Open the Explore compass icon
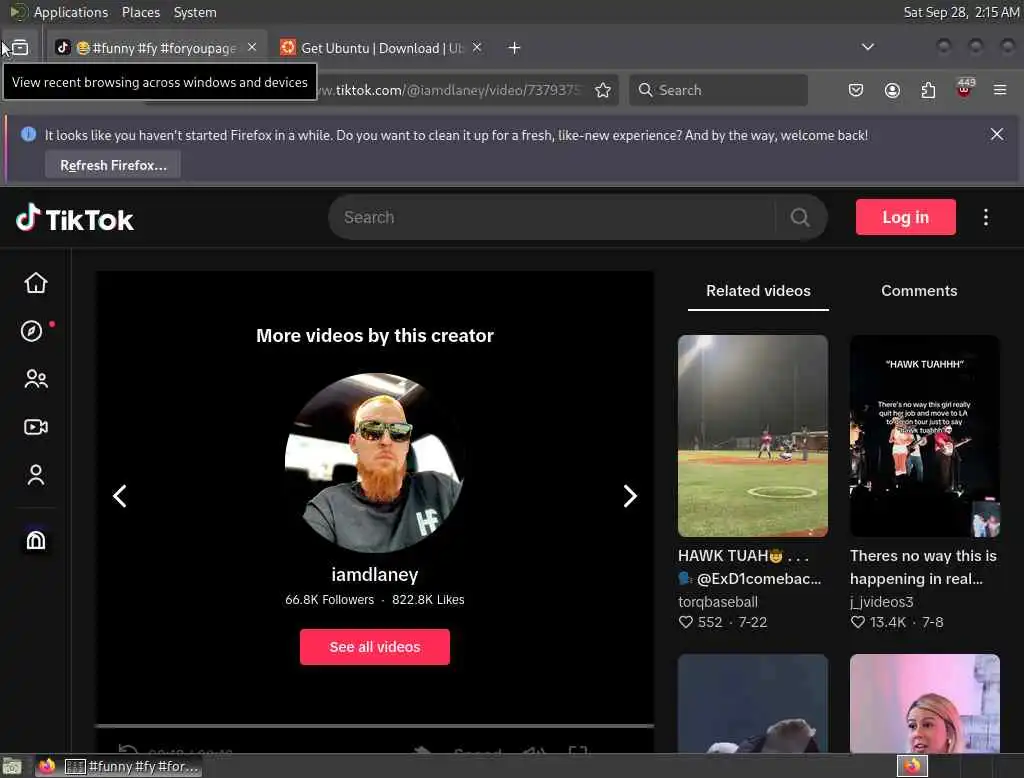The width and height of the screenshot is (1024, 778). [x=32, y=331]
